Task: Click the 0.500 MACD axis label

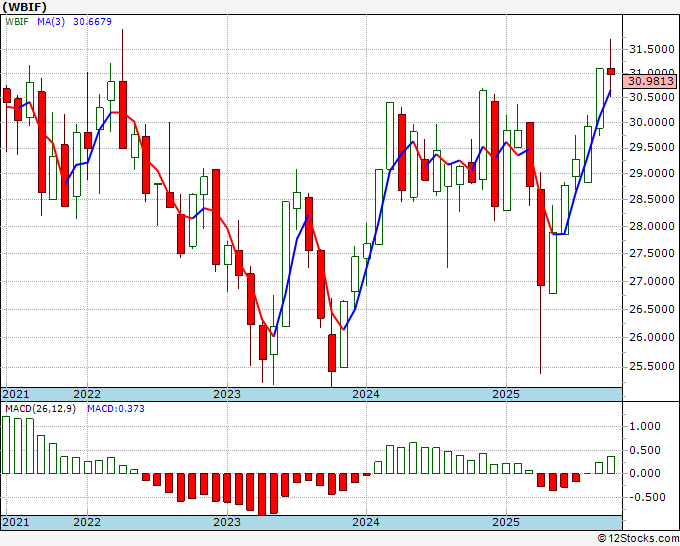Action: click(644, 450)
